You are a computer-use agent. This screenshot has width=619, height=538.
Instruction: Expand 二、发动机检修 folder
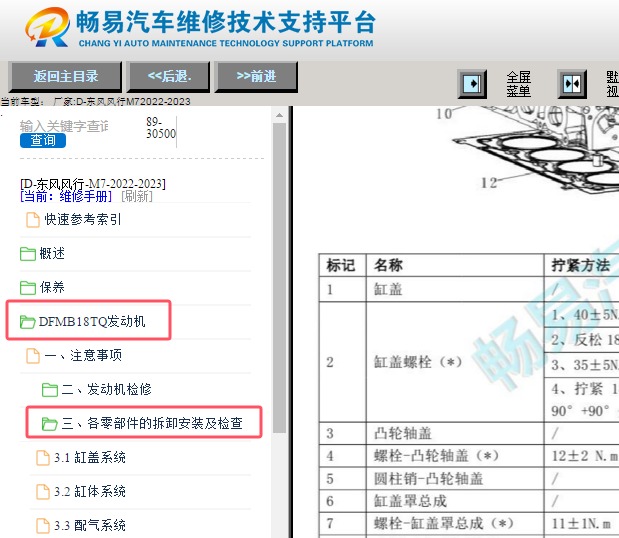pos(107,389)
